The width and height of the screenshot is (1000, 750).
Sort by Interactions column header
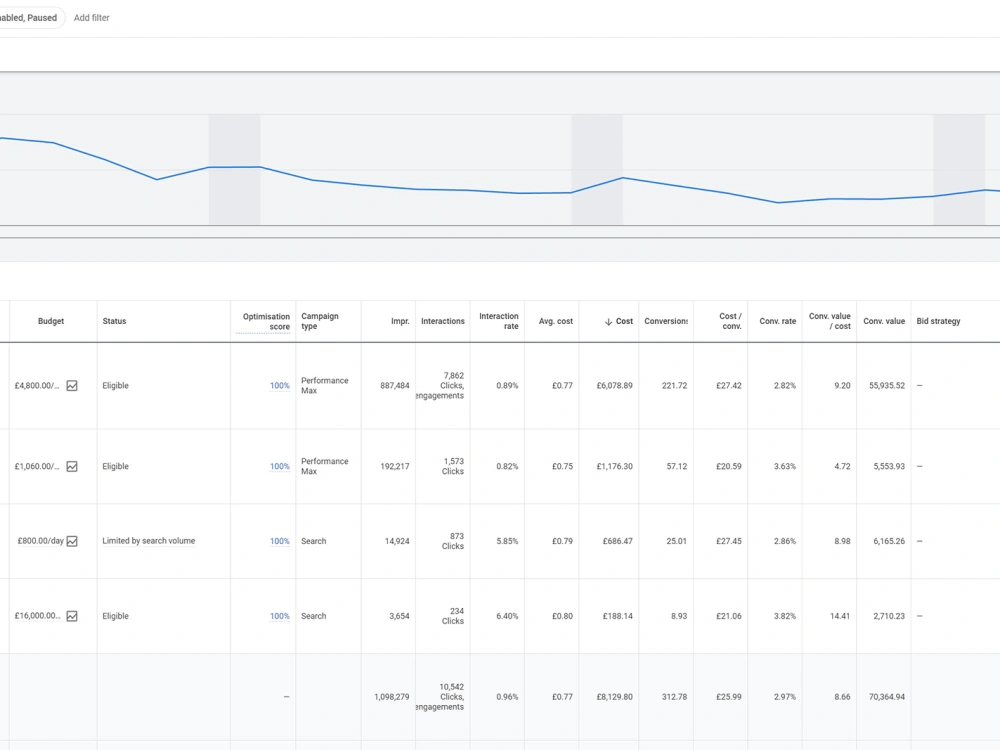(443, 321)
